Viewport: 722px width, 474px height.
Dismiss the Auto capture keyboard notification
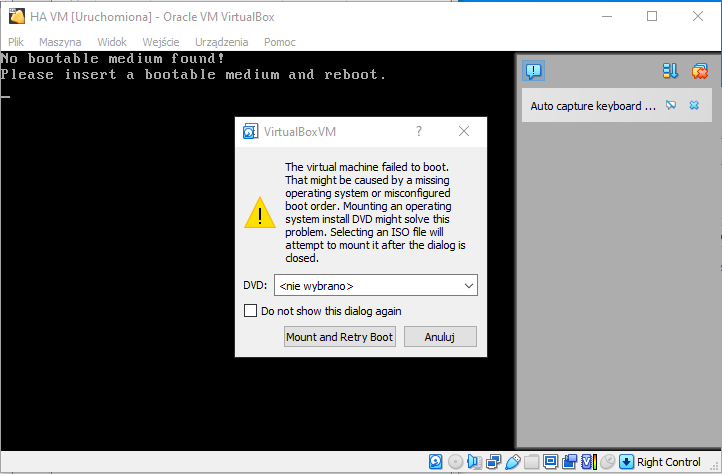694,105
